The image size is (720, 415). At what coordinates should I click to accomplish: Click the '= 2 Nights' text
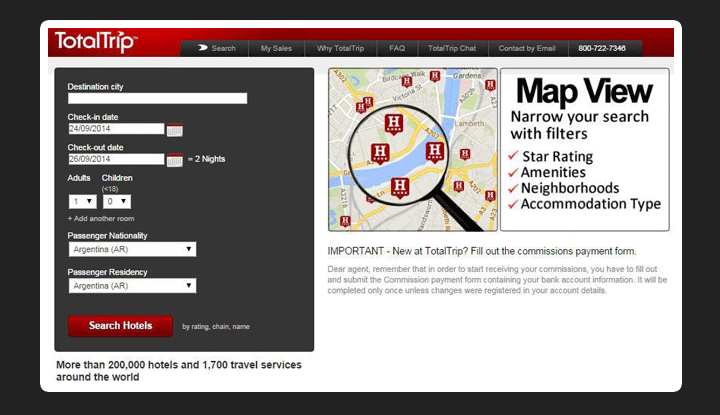[207, 159]
